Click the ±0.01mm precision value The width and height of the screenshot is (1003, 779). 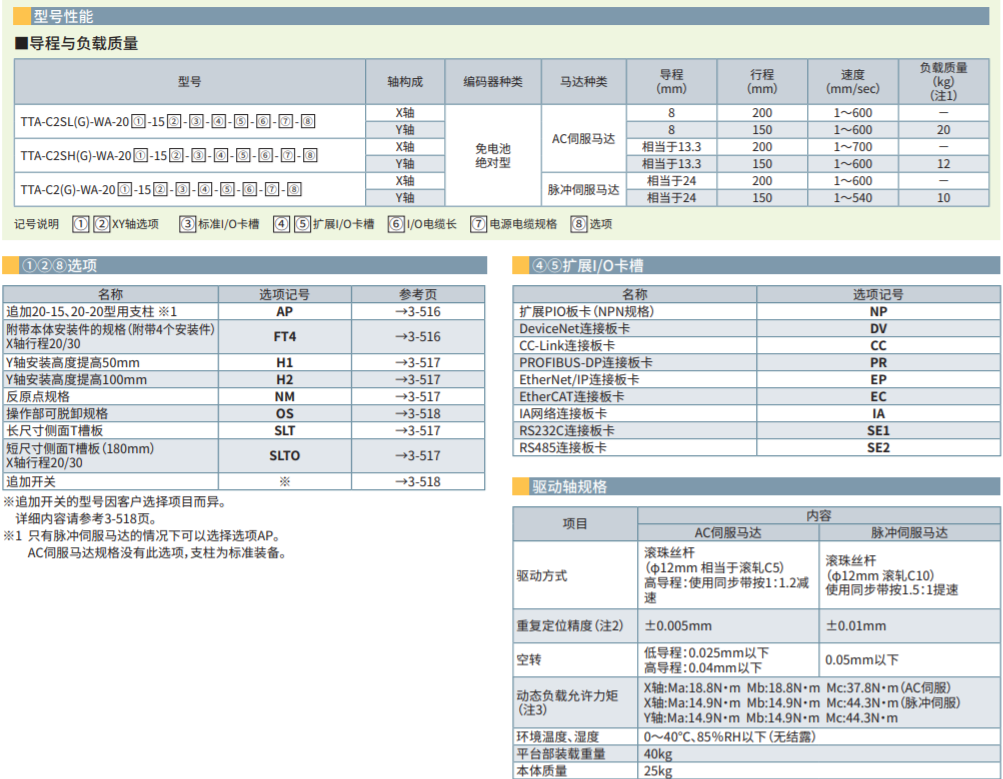(855, 626)
